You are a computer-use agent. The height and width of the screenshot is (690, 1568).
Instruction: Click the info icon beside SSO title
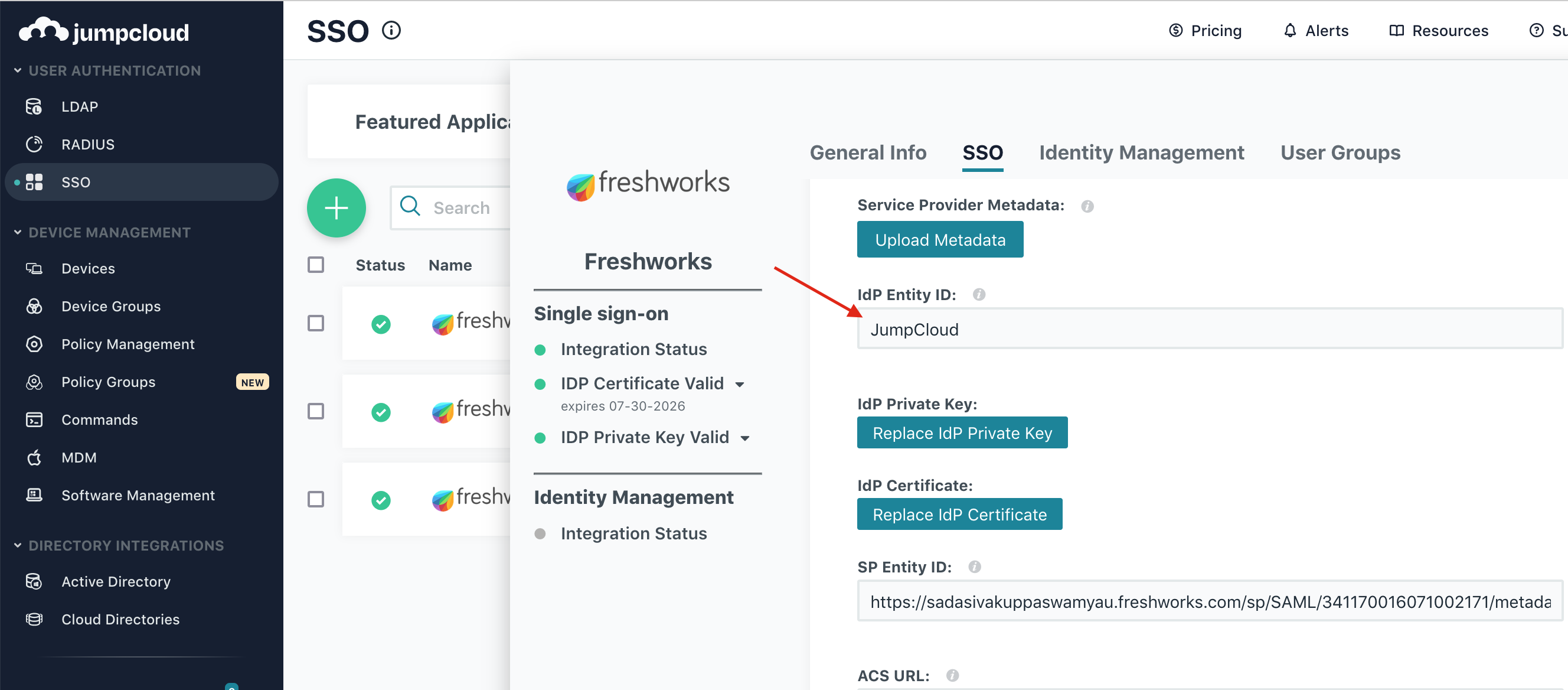(391, 31)
